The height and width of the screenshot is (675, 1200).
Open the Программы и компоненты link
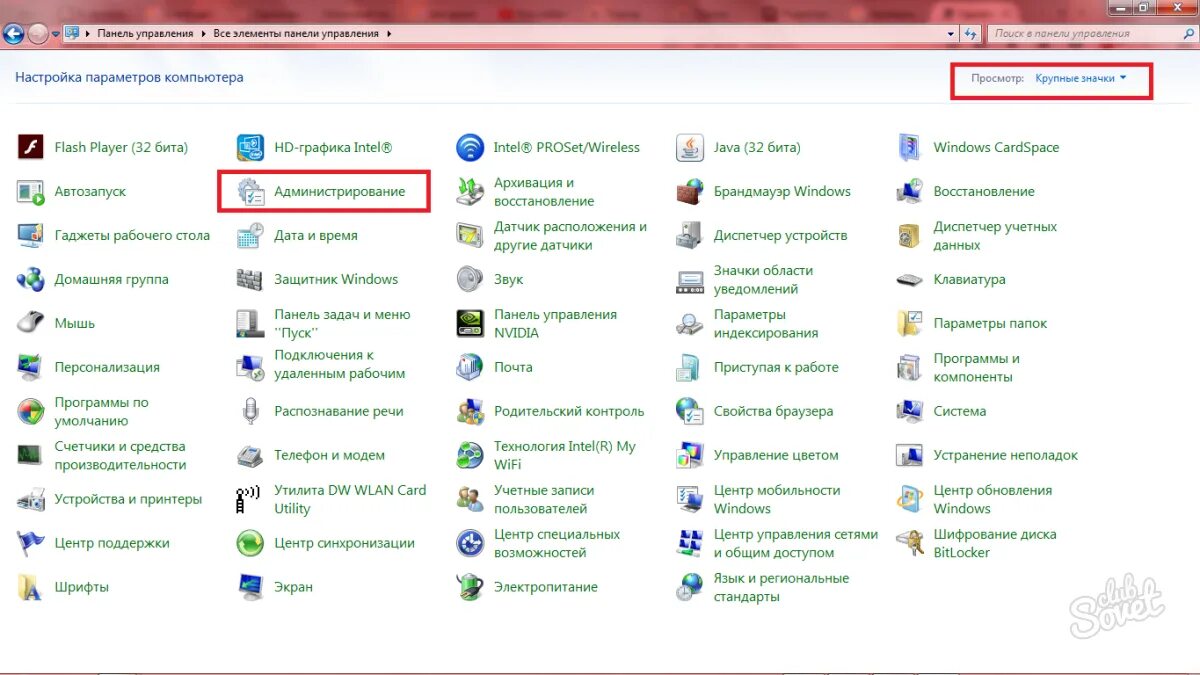coord(977,367)
